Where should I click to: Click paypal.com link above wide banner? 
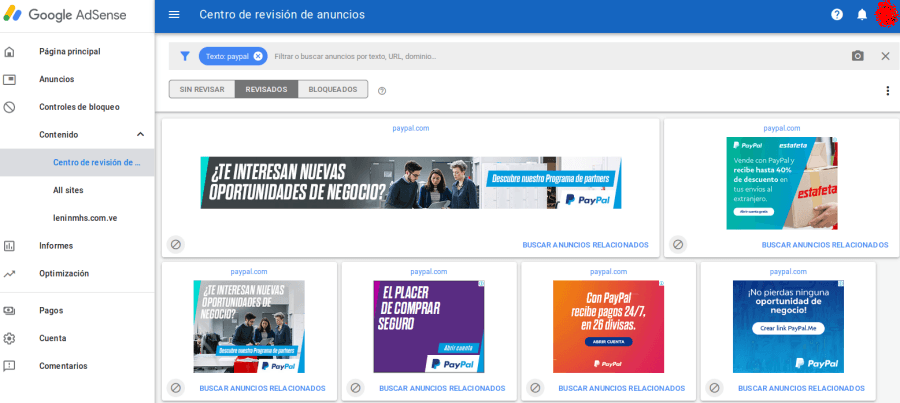coord(410,129)
